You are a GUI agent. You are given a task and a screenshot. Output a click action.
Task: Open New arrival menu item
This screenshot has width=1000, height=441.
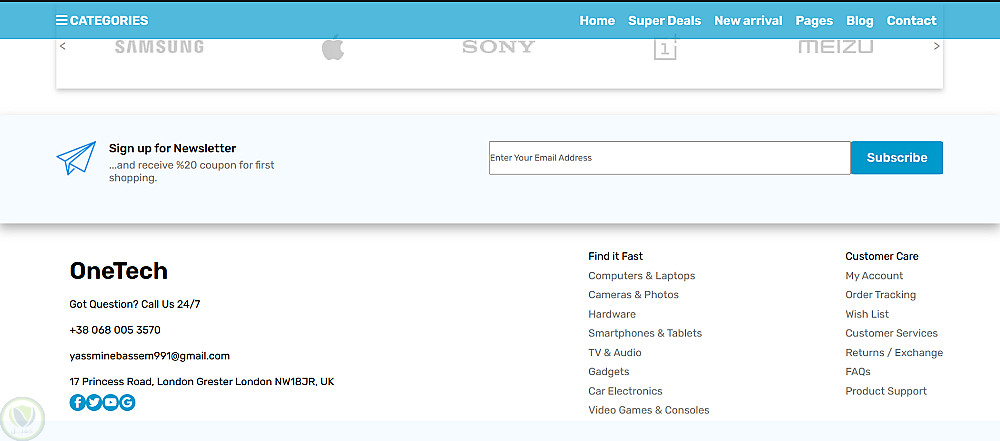tap(748, 20)
